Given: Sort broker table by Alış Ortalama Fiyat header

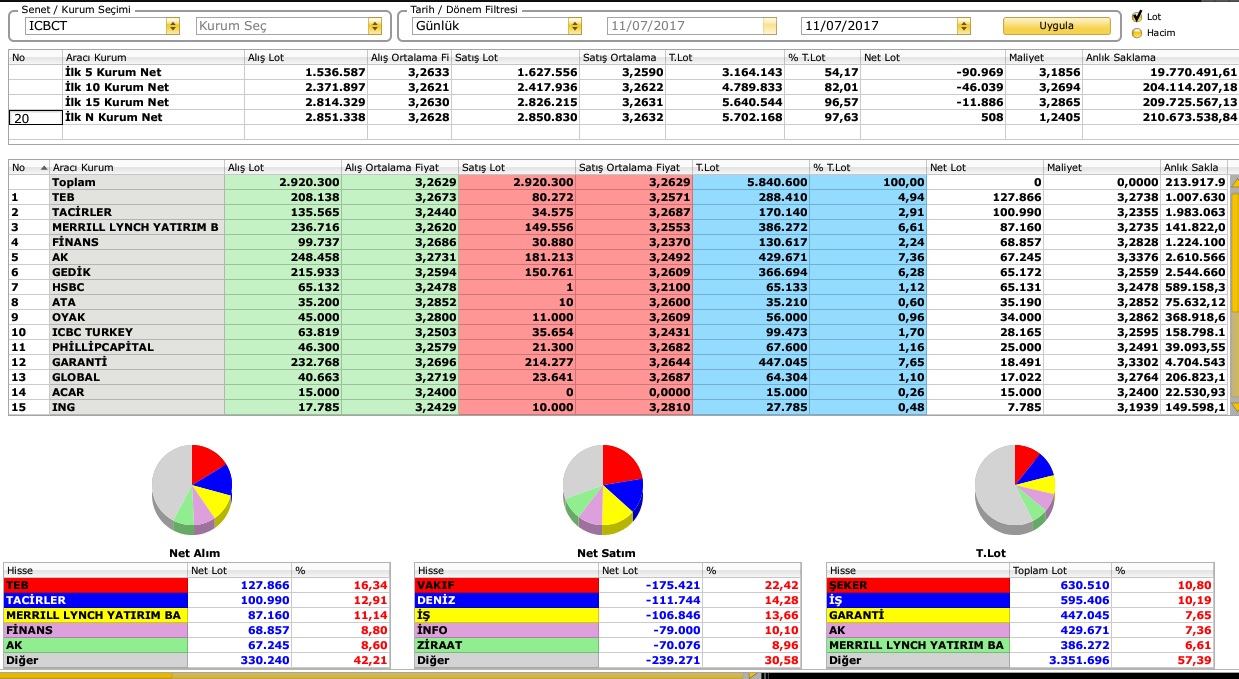Looking at the screenshot, I should [x=399, y=168].
